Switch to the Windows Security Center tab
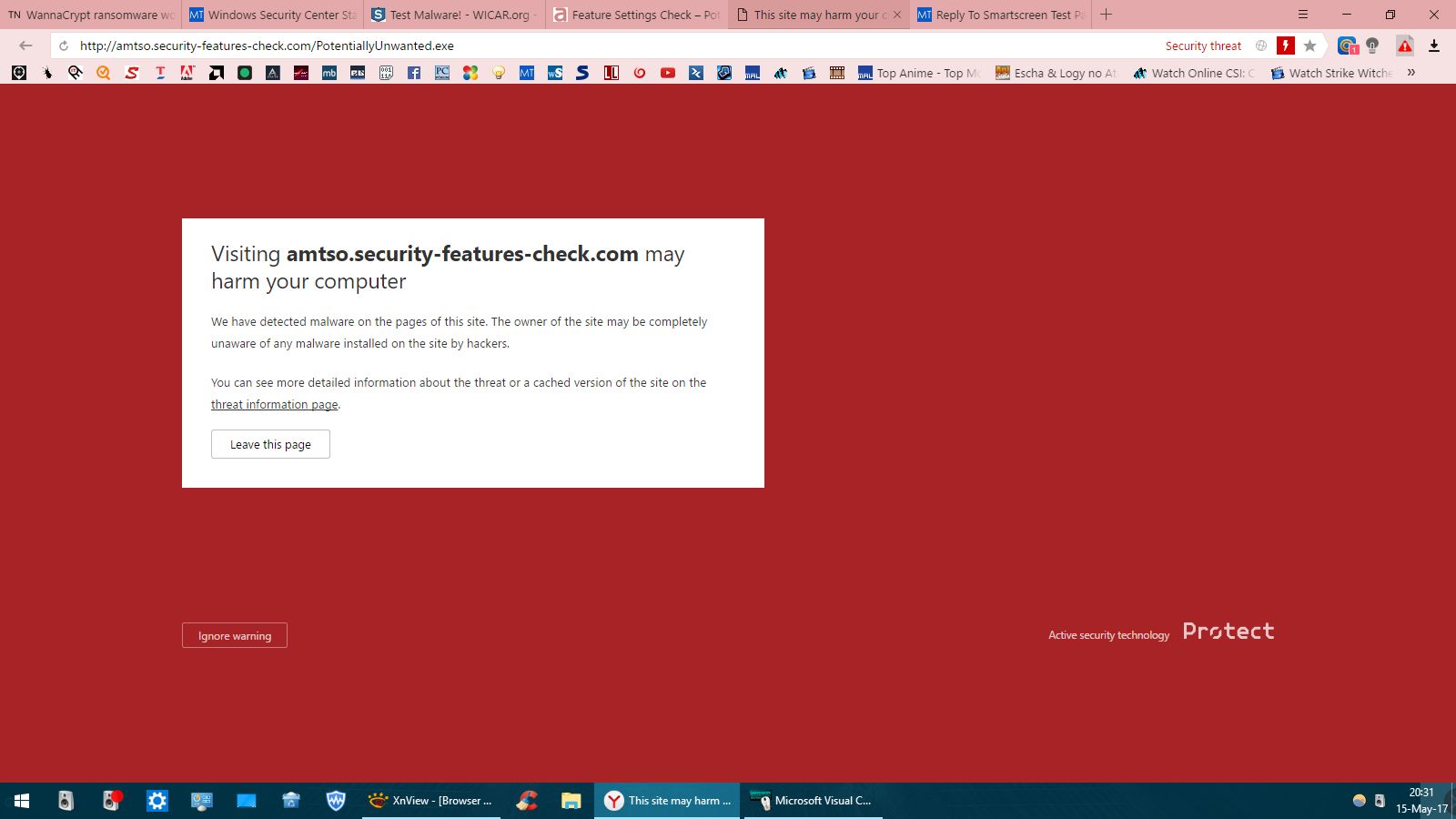The image size is (1456, 819). click(x=273, y=15)
